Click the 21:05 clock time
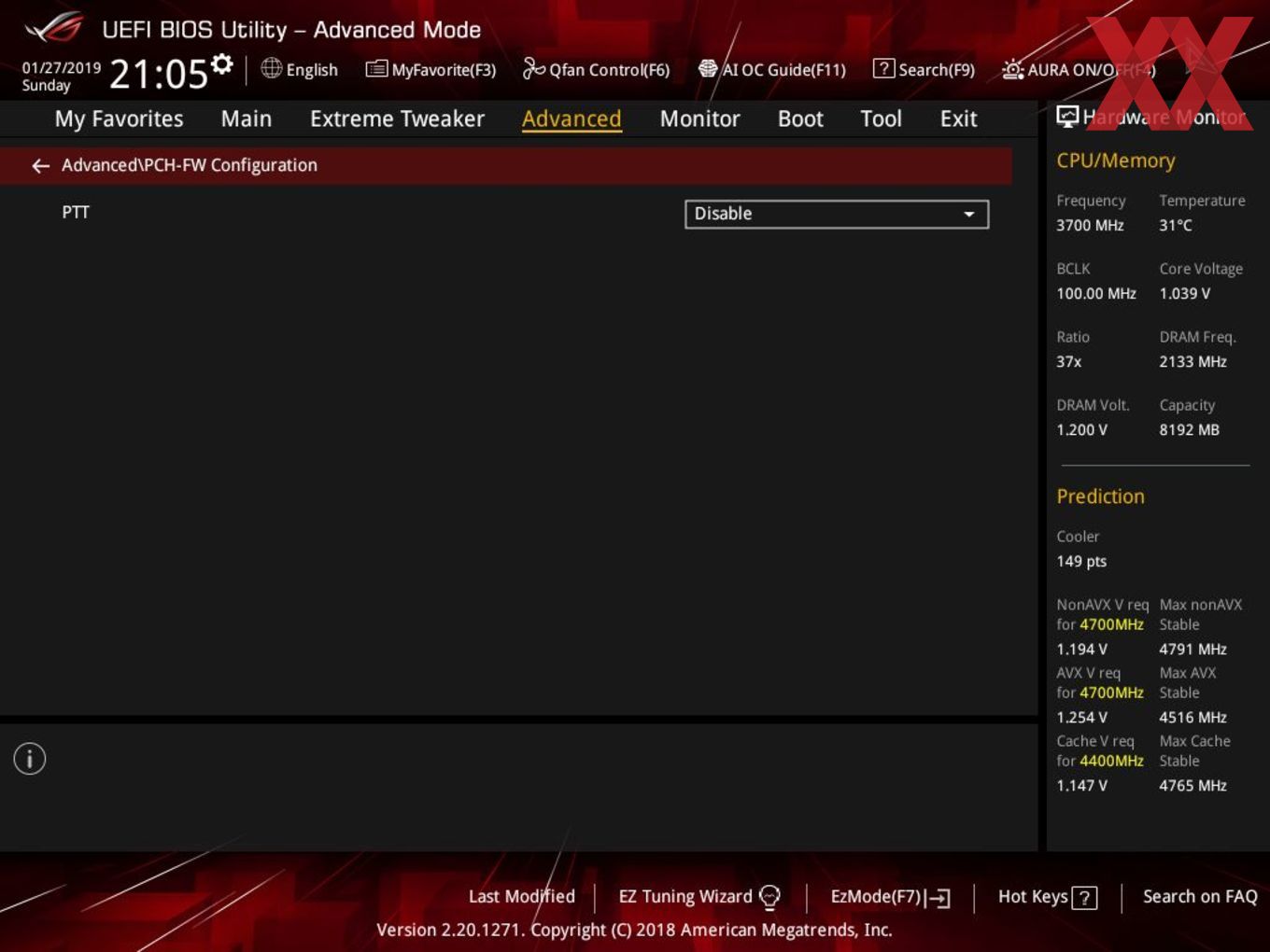Viewport: 1270px width, 952px height. pos(159,73)
